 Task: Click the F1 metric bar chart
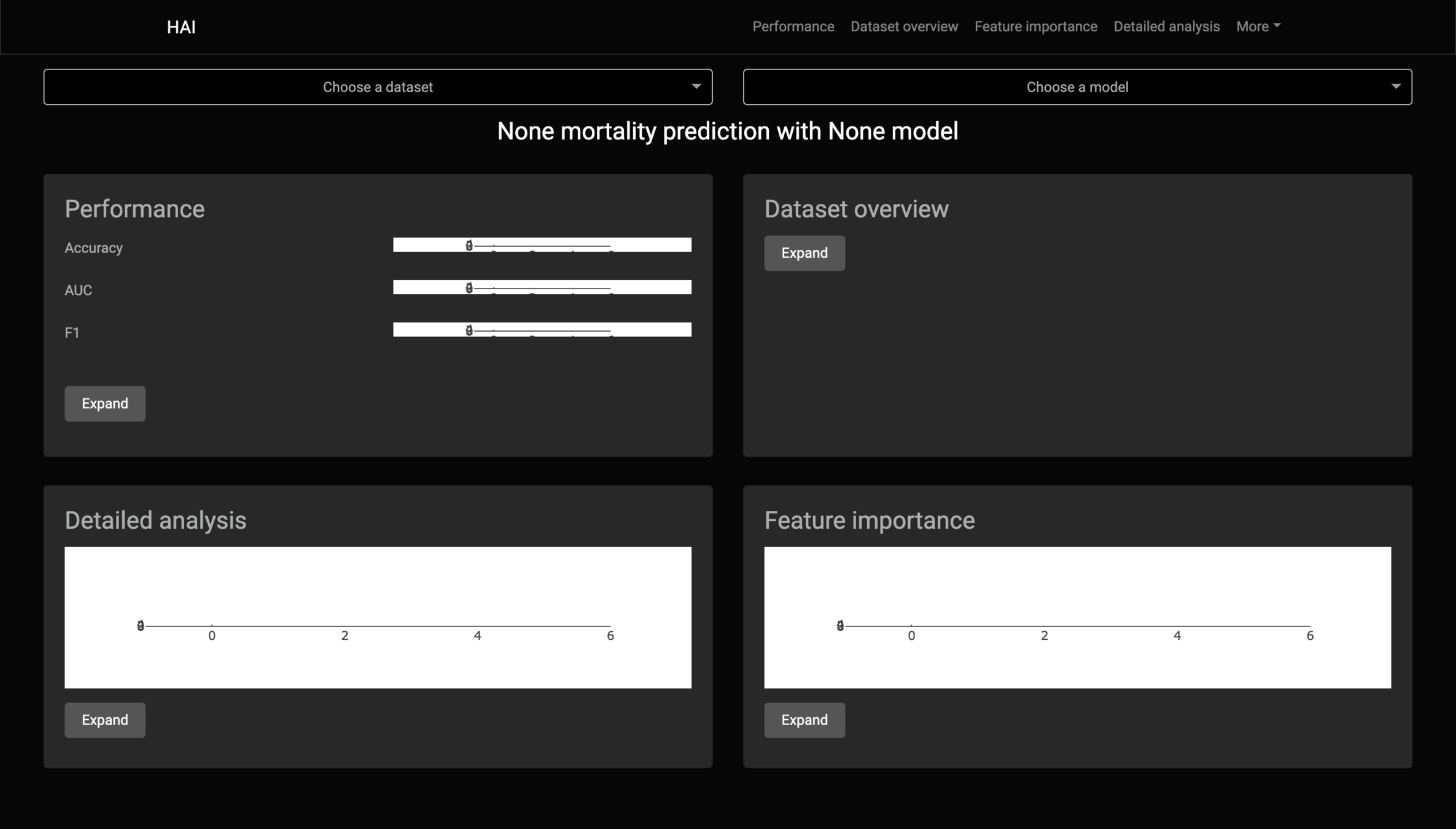click(542, 329)
